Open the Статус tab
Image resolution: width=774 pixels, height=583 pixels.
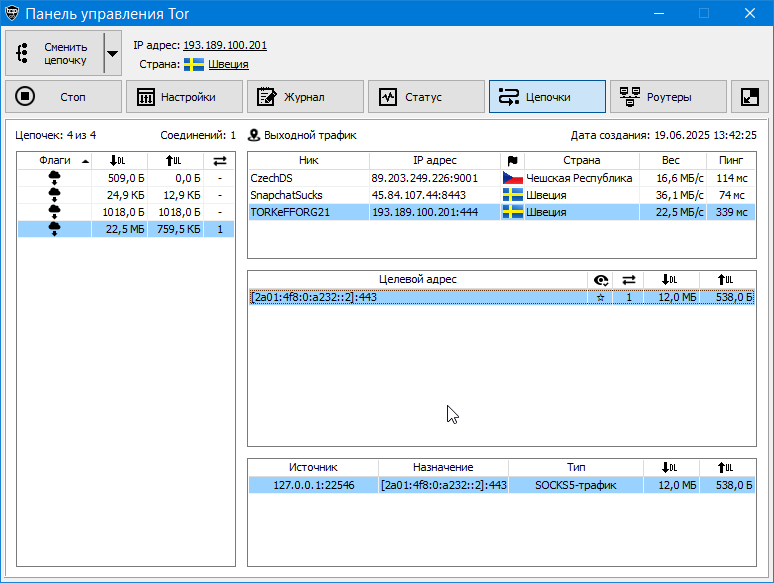tap(426, 97)
